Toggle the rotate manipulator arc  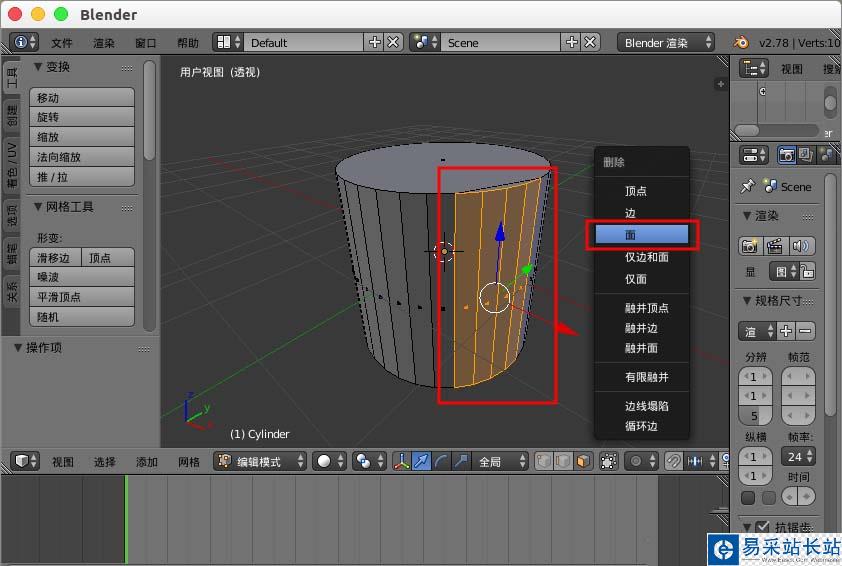(x=441, y=461)
